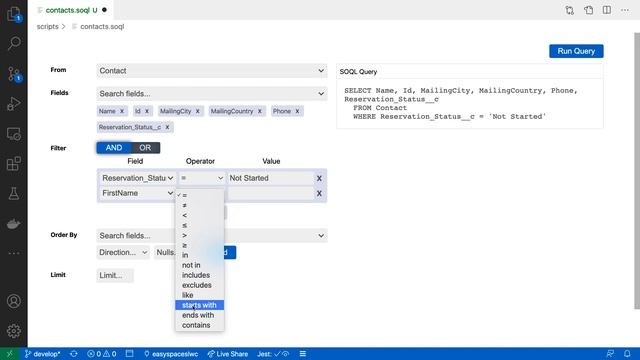
Task: Open the Explorer view in activity bar
Action: pos(14,14)
